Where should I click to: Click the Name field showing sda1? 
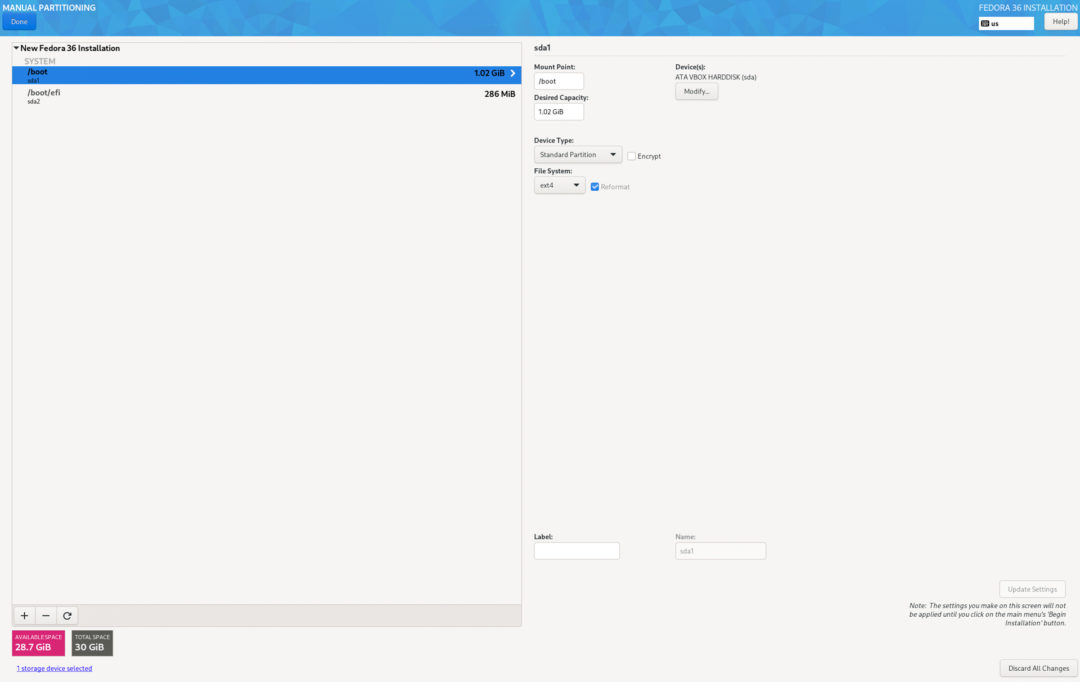coord(720,550)
